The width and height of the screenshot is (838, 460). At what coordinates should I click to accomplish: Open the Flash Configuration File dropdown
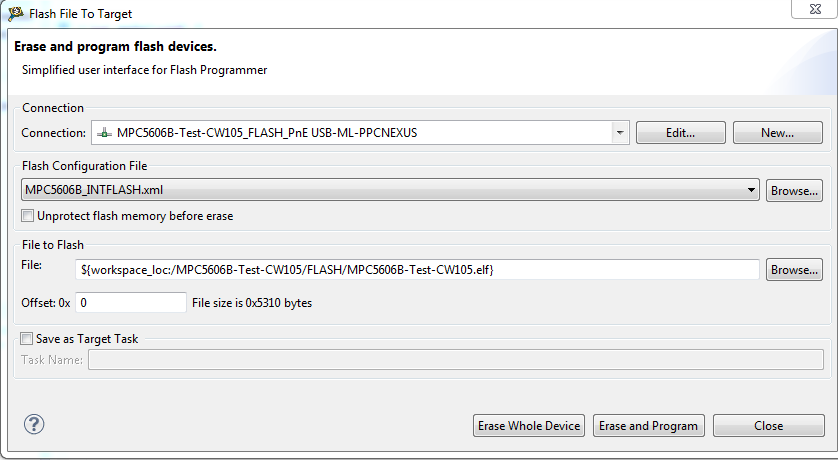tap(751, 190)
